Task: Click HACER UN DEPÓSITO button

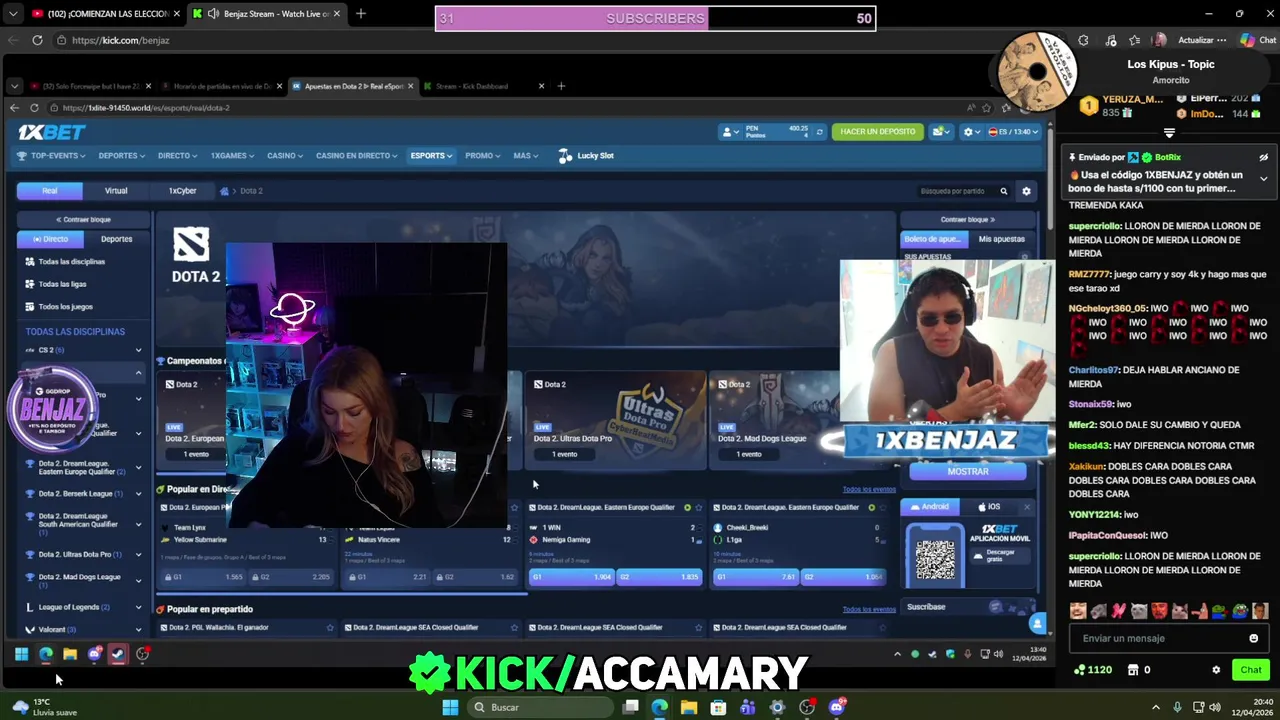Action: click(x=878, y=132)
